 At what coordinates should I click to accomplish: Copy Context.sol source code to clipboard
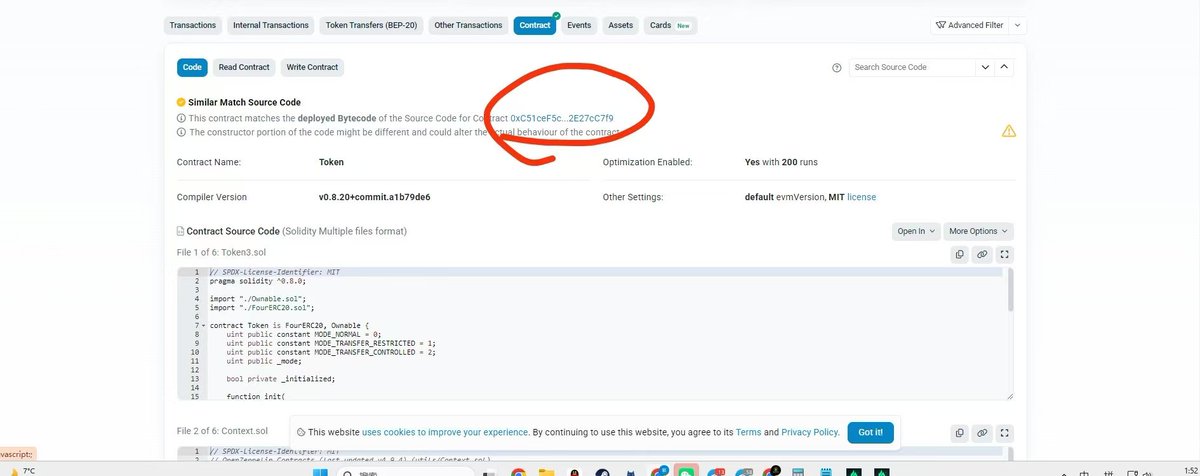pos(960,433)
